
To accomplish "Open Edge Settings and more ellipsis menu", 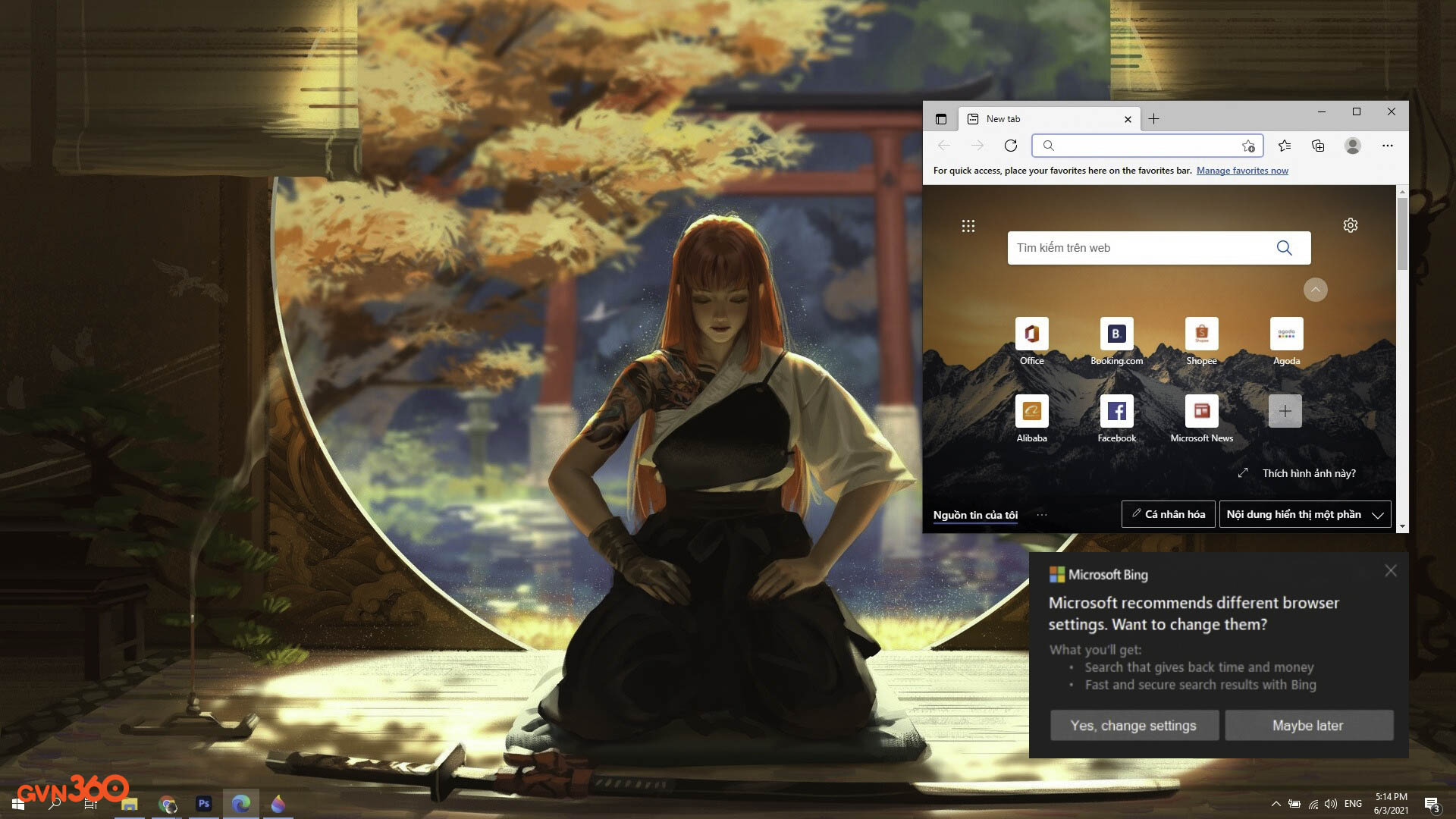I will point(1388,146).
